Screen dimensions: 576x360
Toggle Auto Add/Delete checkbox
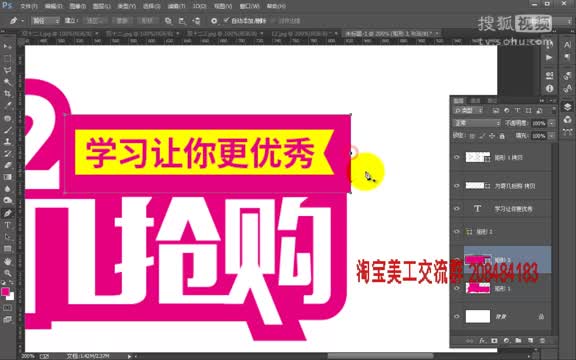226,20
